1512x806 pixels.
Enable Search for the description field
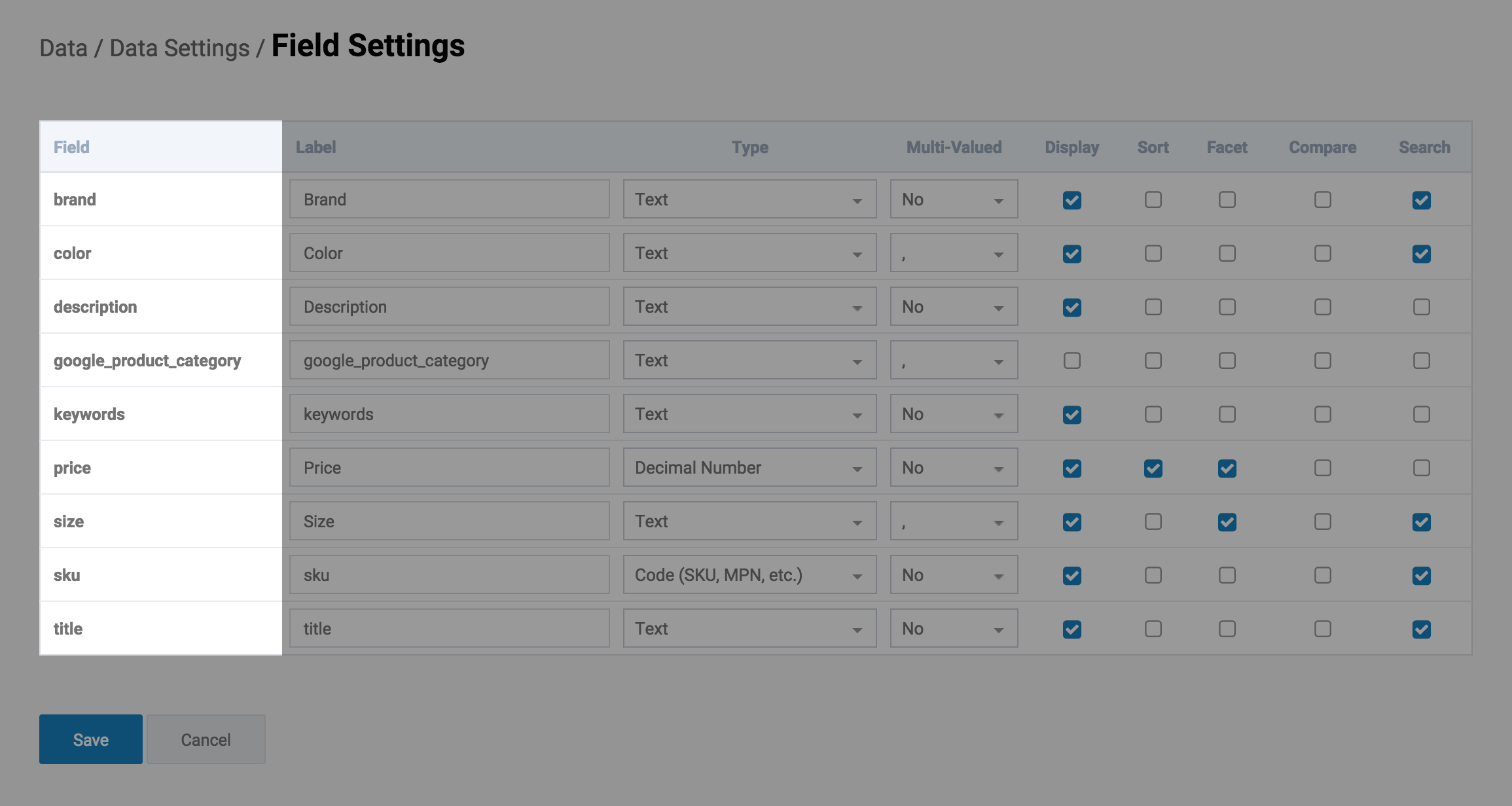coord(1421,307)
